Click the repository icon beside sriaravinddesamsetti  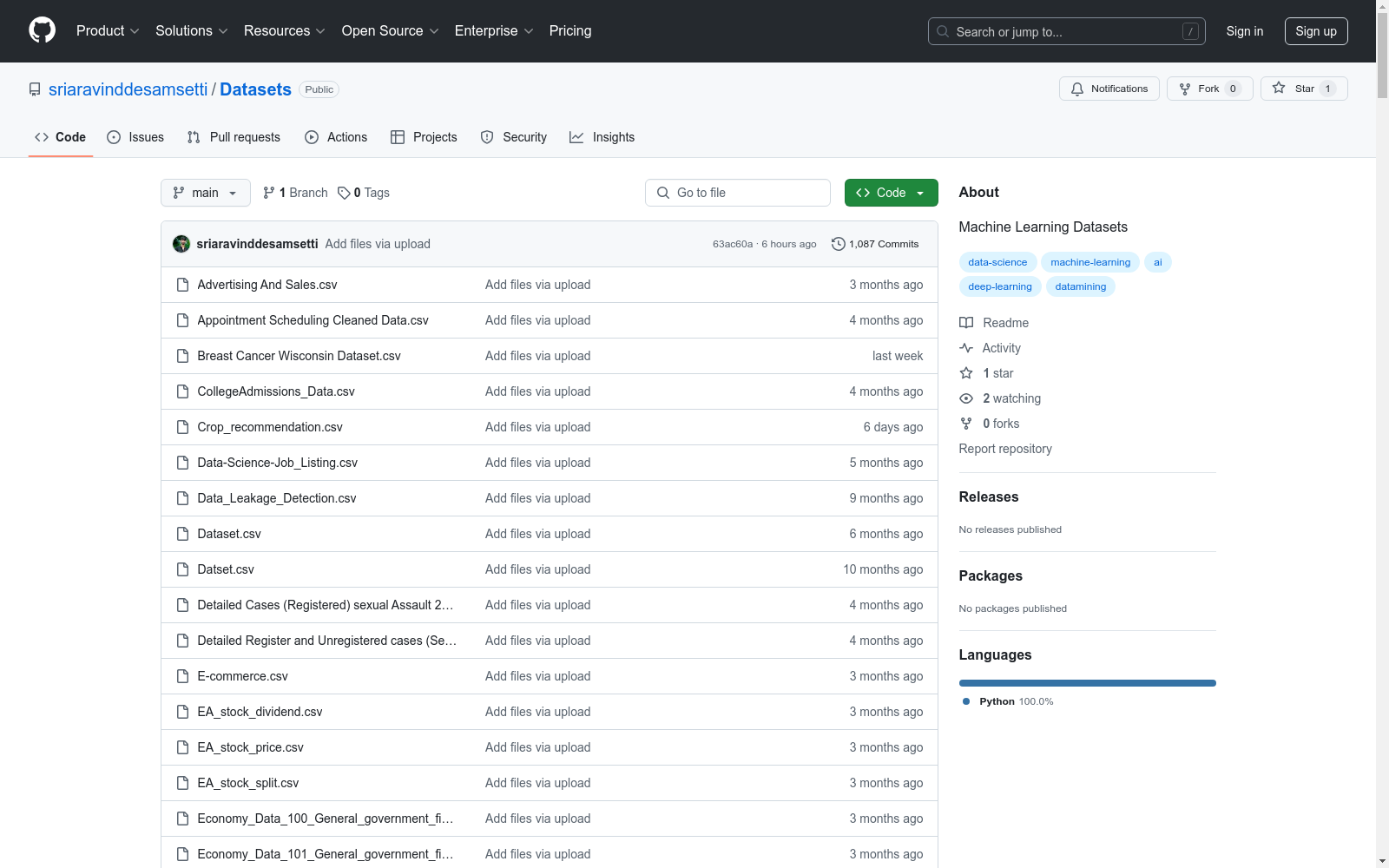(x=35, y=89)
